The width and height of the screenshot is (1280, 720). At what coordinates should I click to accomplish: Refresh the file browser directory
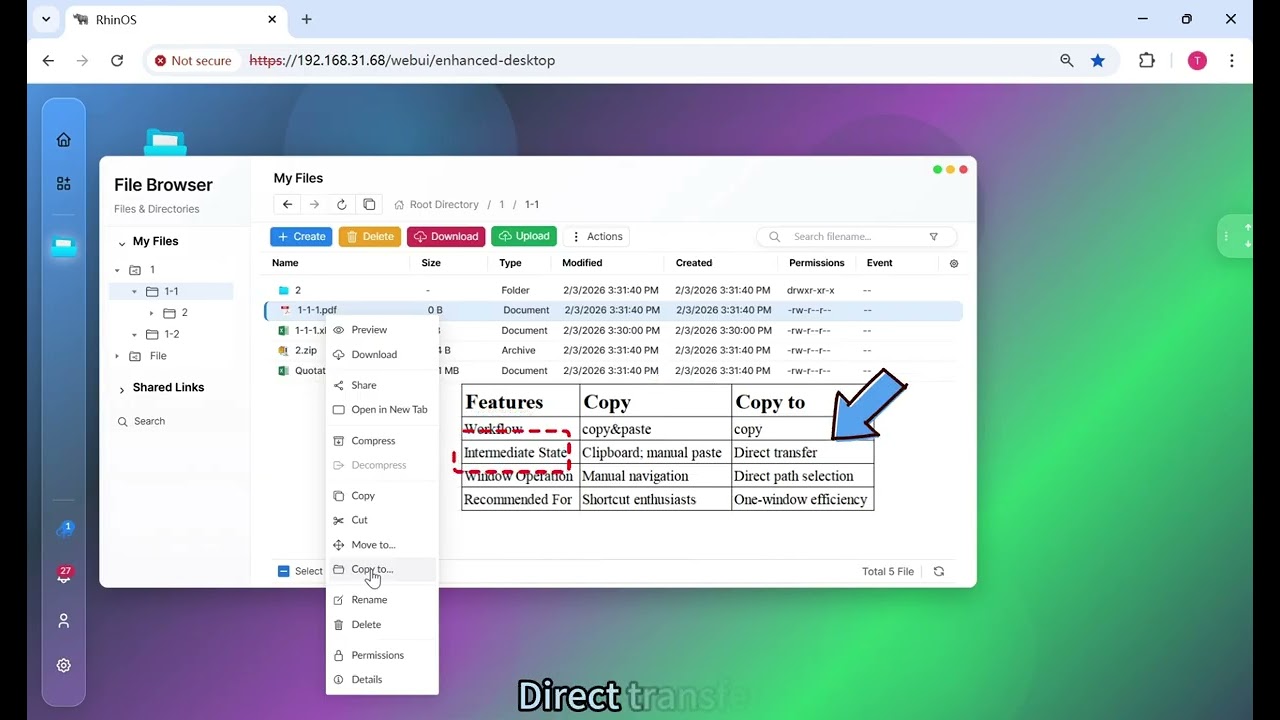point(341,204)
